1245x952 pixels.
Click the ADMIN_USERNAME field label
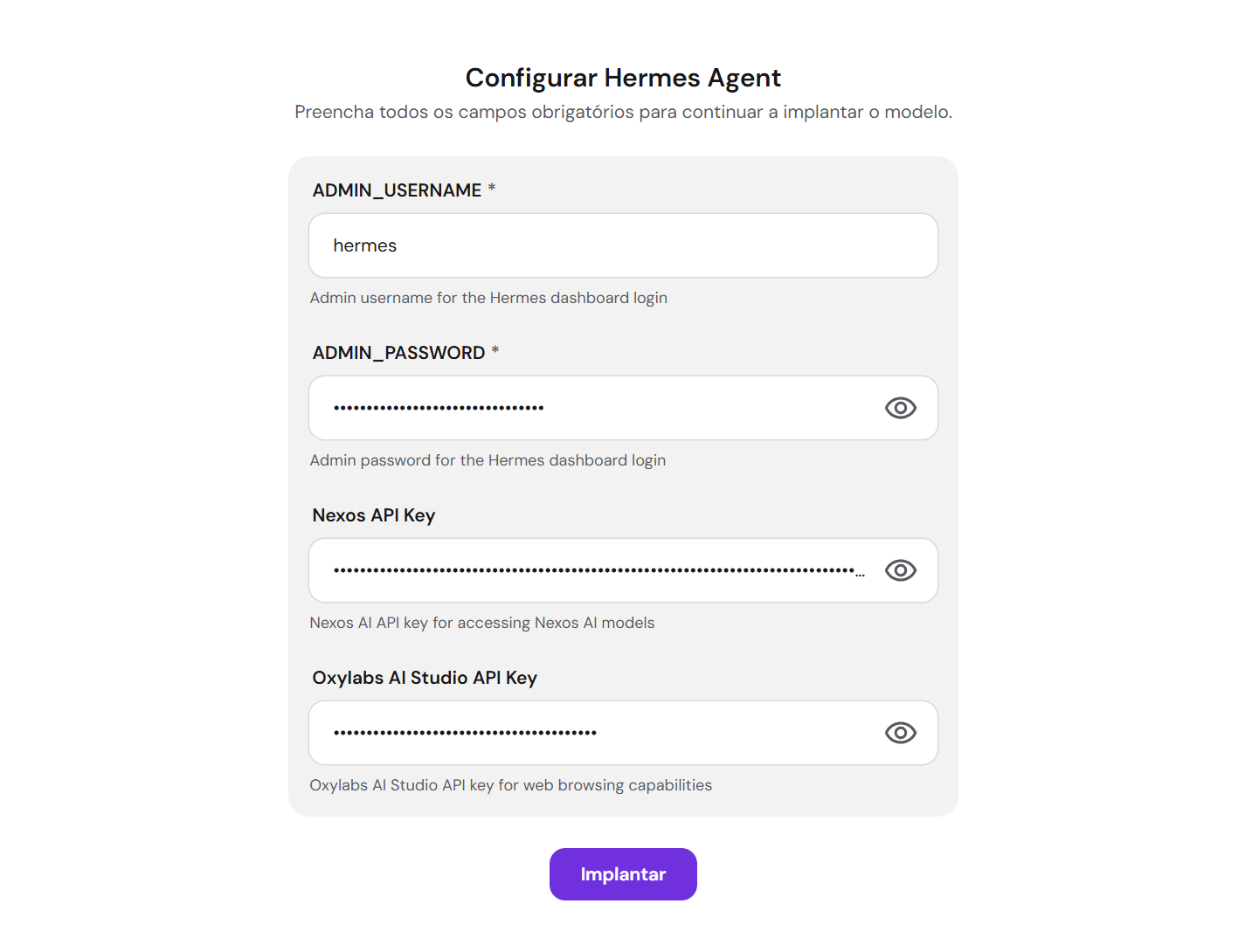tap(397, 190)
